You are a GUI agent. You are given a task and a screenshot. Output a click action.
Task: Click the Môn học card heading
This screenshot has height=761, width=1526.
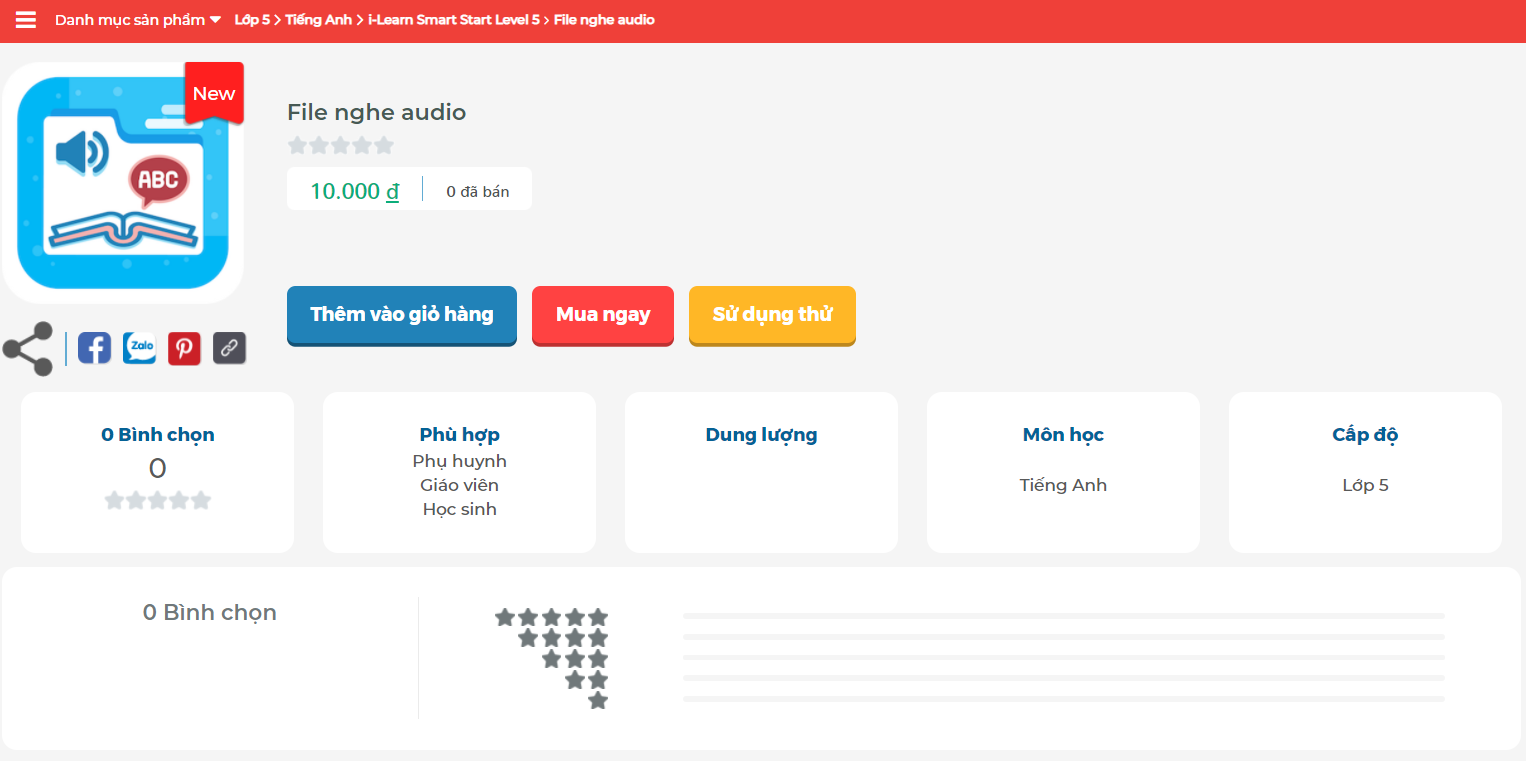click(1063, 435)
